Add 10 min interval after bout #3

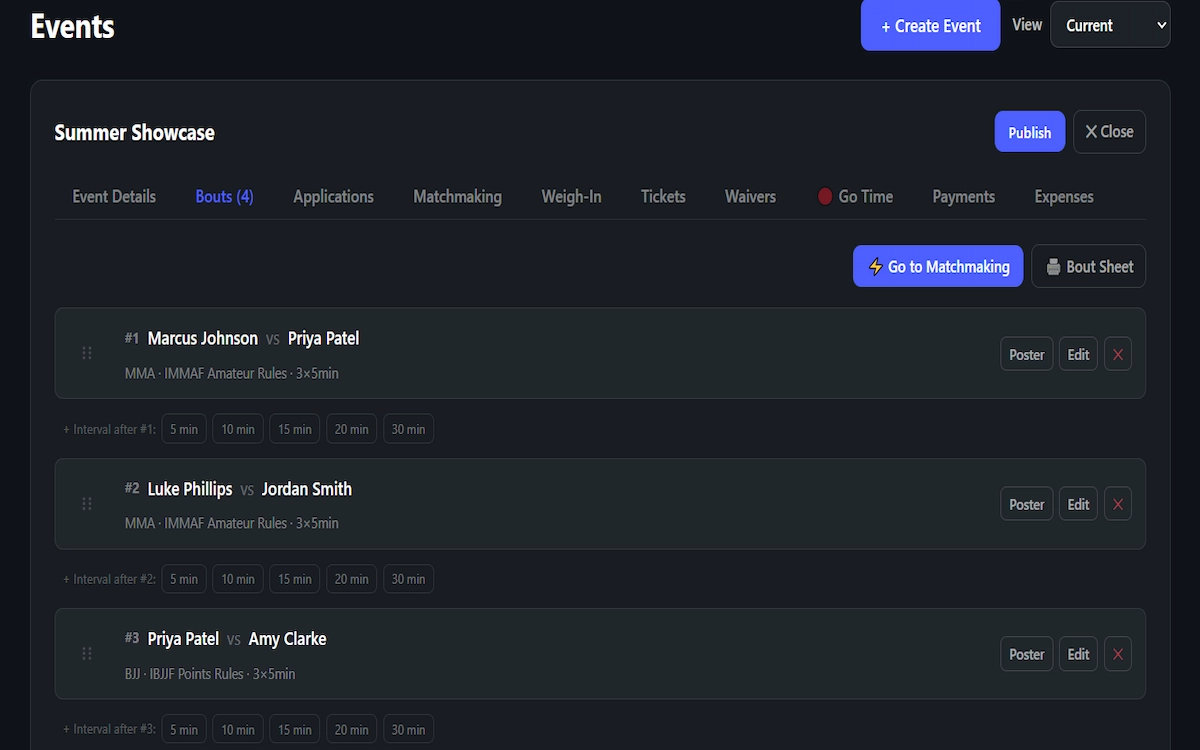(x=238, y=729)
